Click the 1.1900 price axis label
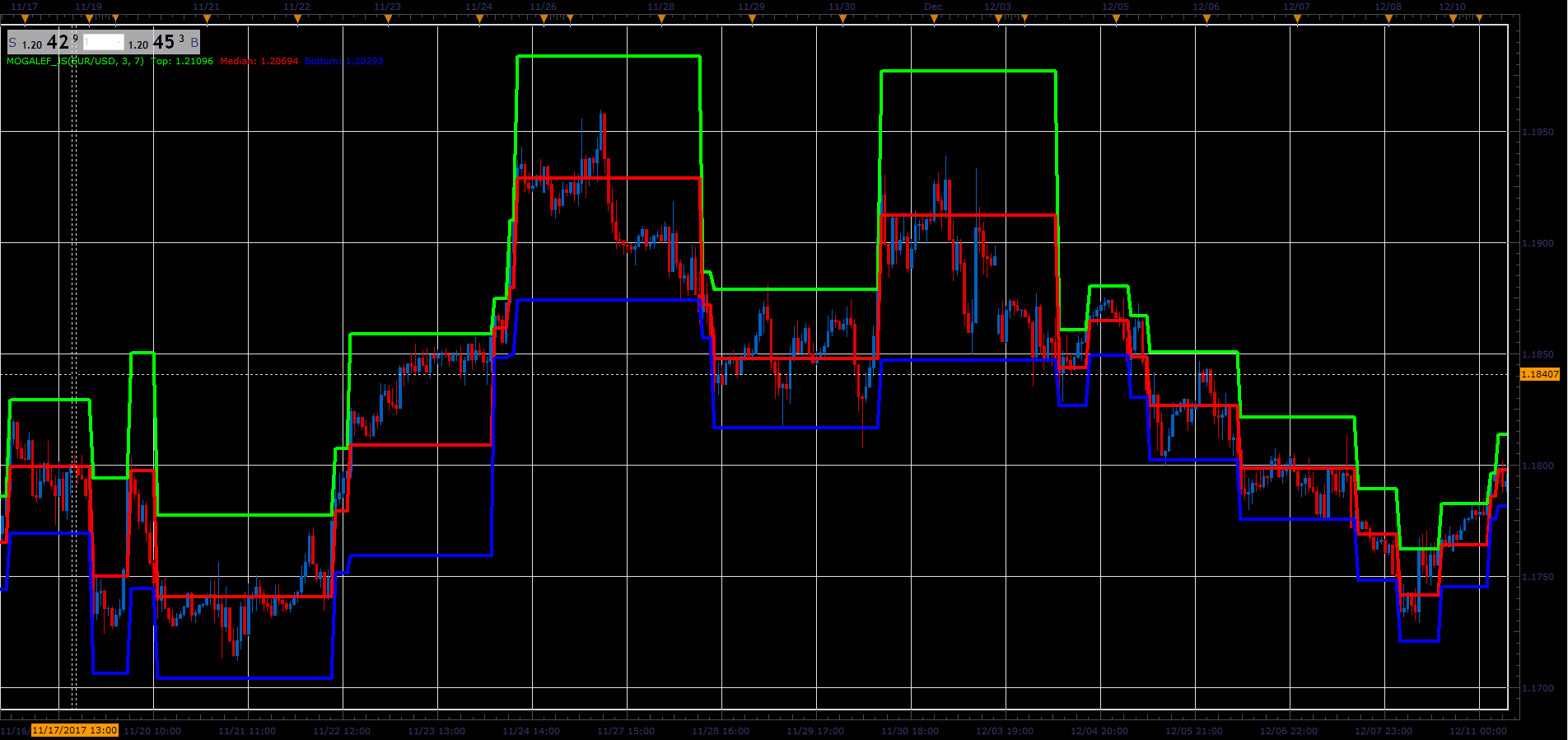The width and height of the screenshot is (1568, 740). [x=1538, y=243]
